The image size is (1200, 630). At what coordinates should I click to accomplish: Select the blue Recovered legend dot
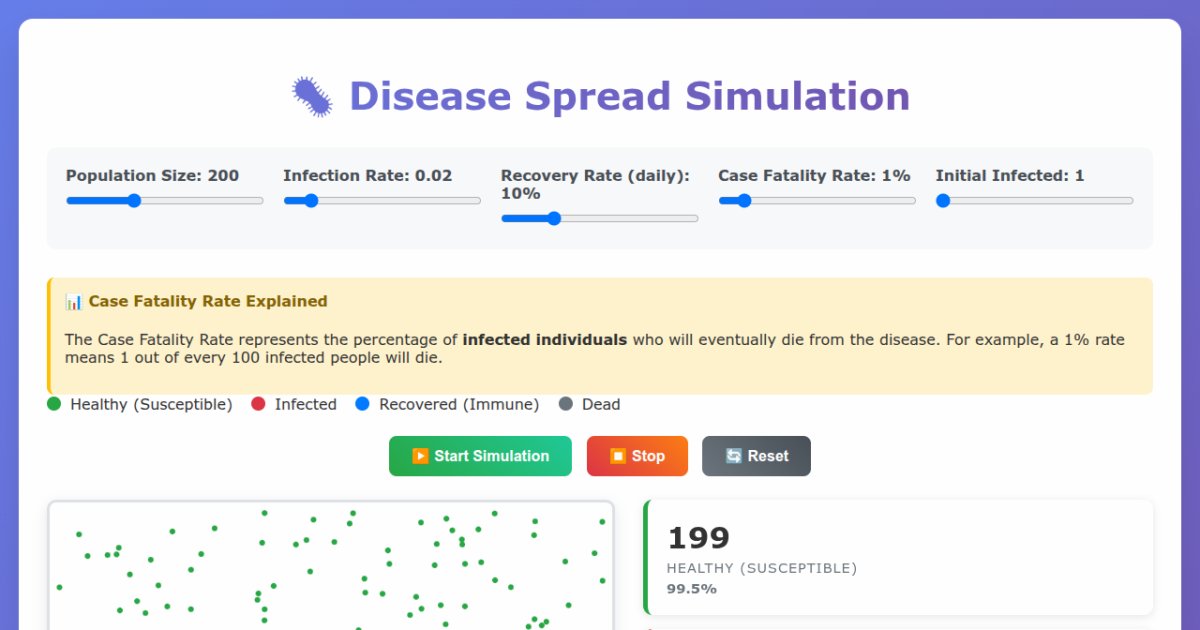[x=362, y=404]
